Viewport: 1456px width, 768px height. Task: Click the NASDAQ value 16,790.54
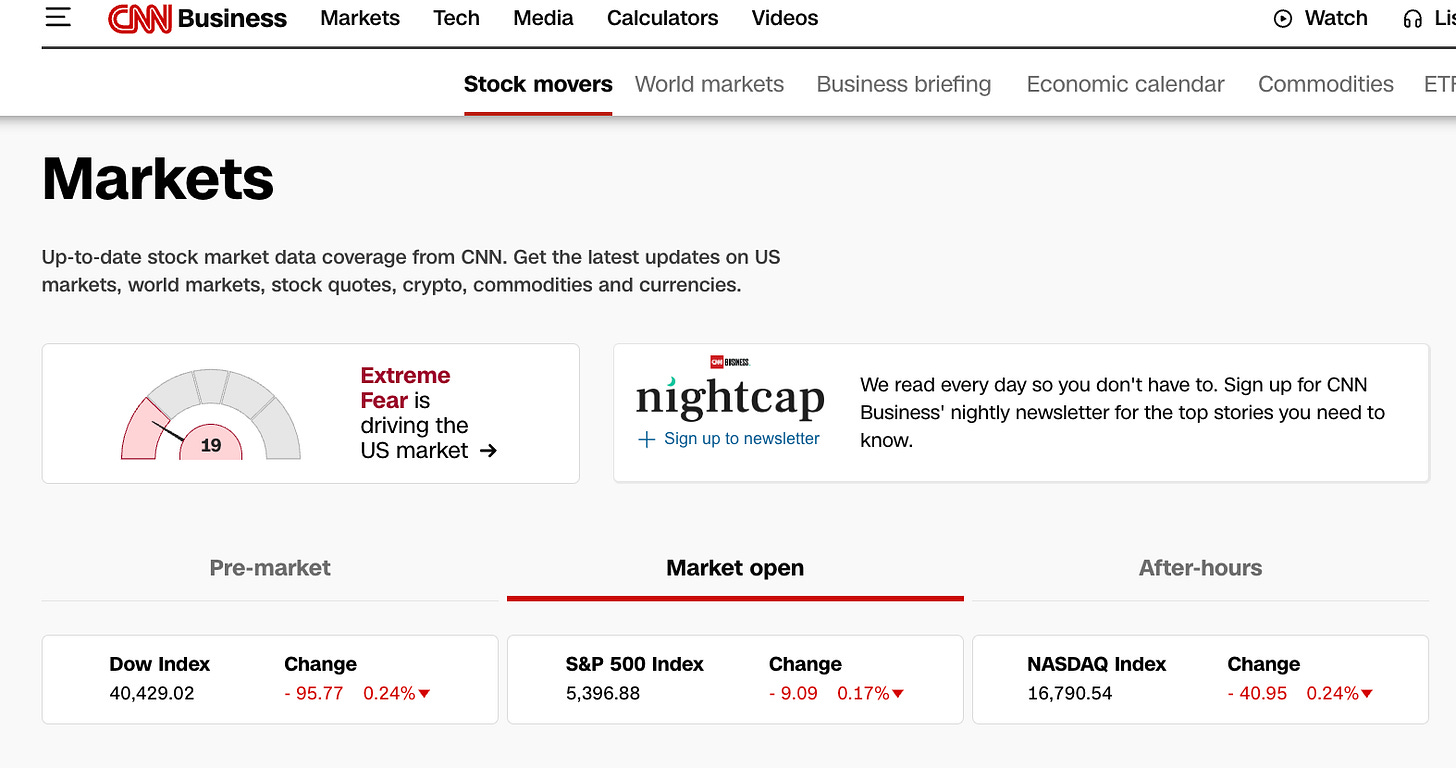[x=1070, y=693]
